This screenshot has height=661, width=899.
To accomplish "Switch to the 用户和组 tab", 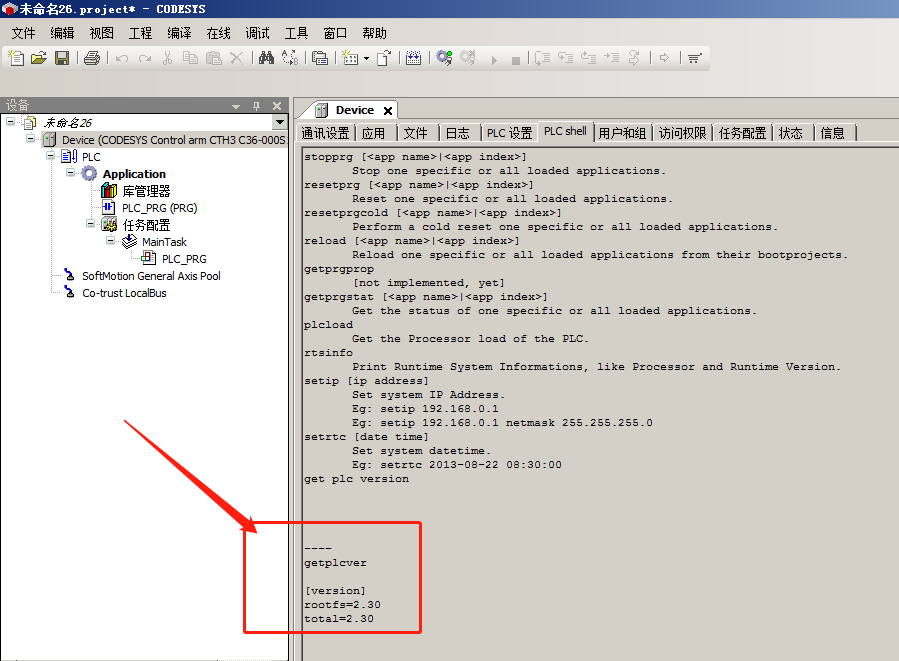I will coord(622,133).
